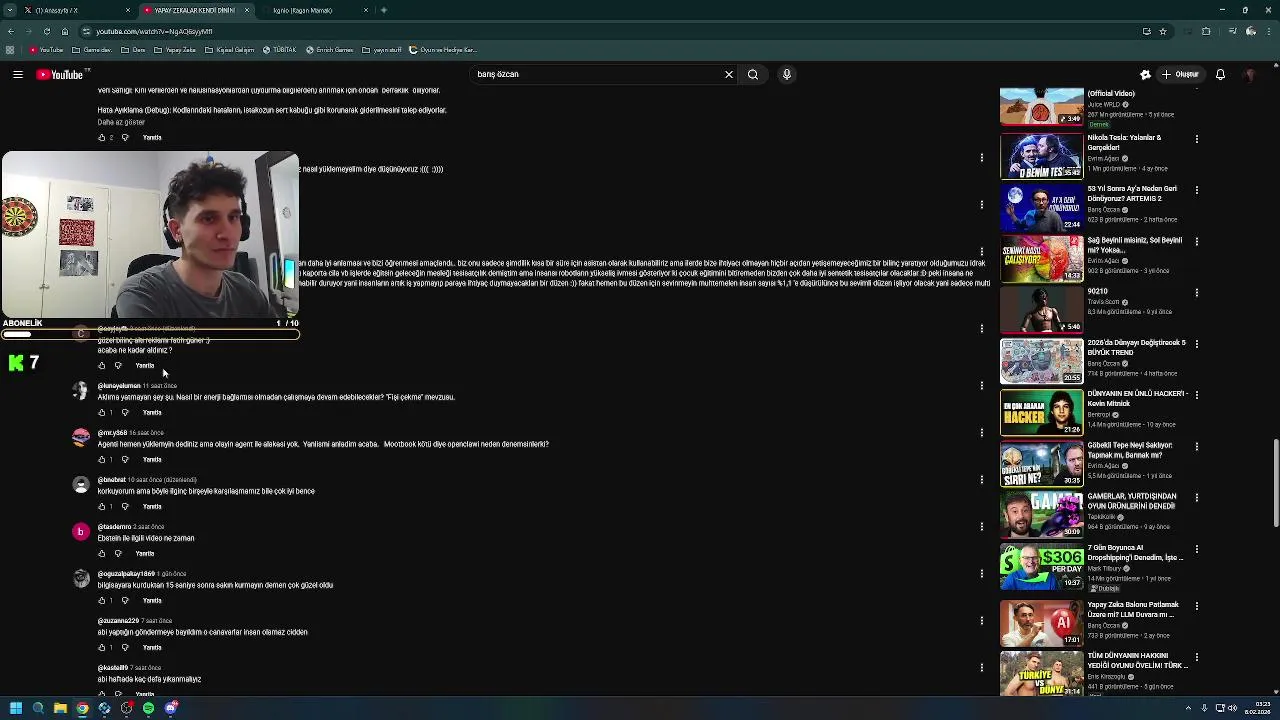Open 'Yapay Zeka Balonu Patlamak Üzere mi?' title

click(x=1133, y=609)
